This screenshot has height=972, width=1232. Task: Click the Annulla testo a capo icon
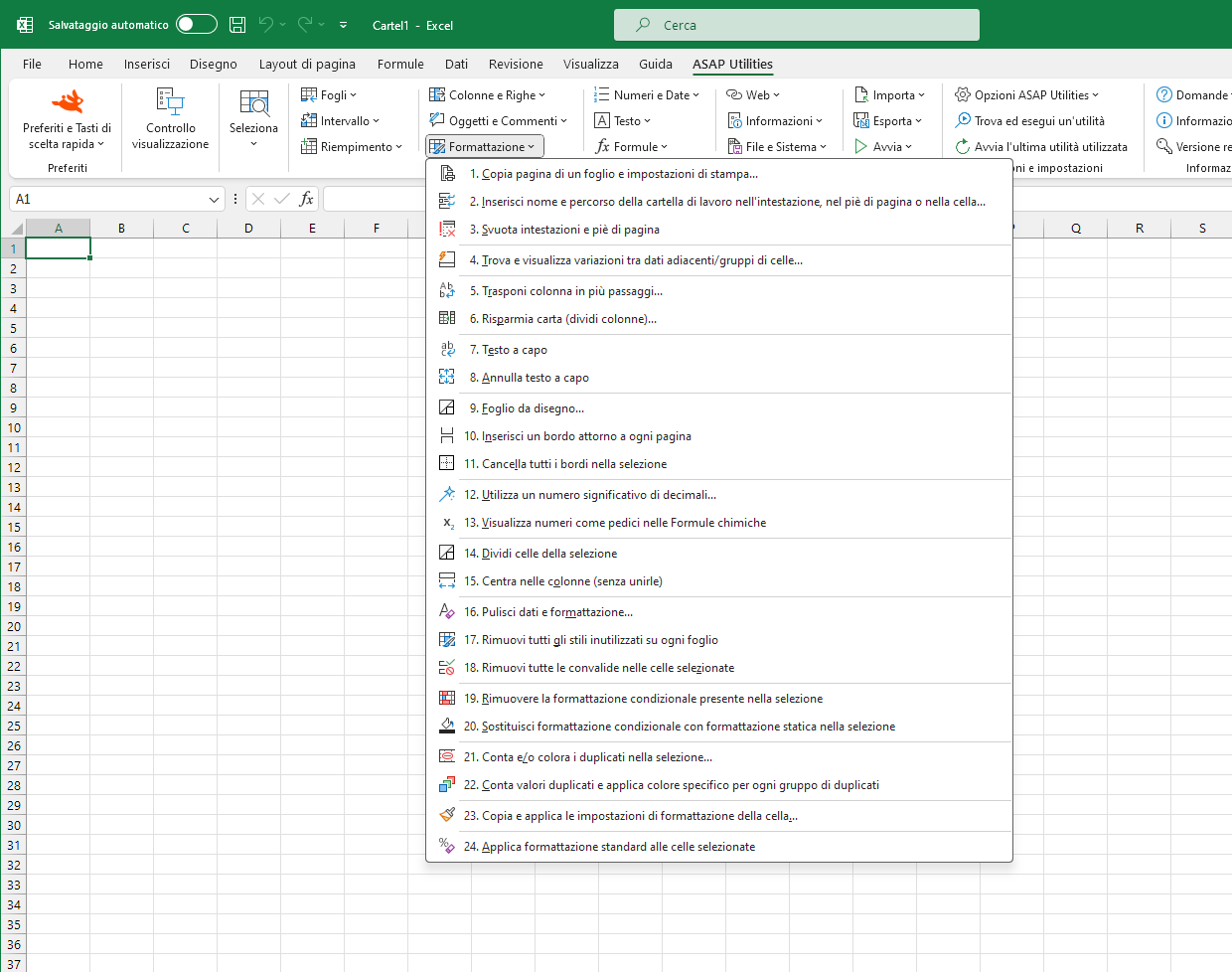pos(447,378)
